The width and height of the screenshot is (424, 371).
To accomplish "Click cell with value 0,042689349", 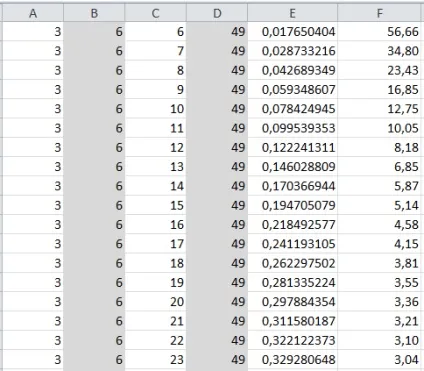I will coord(293,70).
